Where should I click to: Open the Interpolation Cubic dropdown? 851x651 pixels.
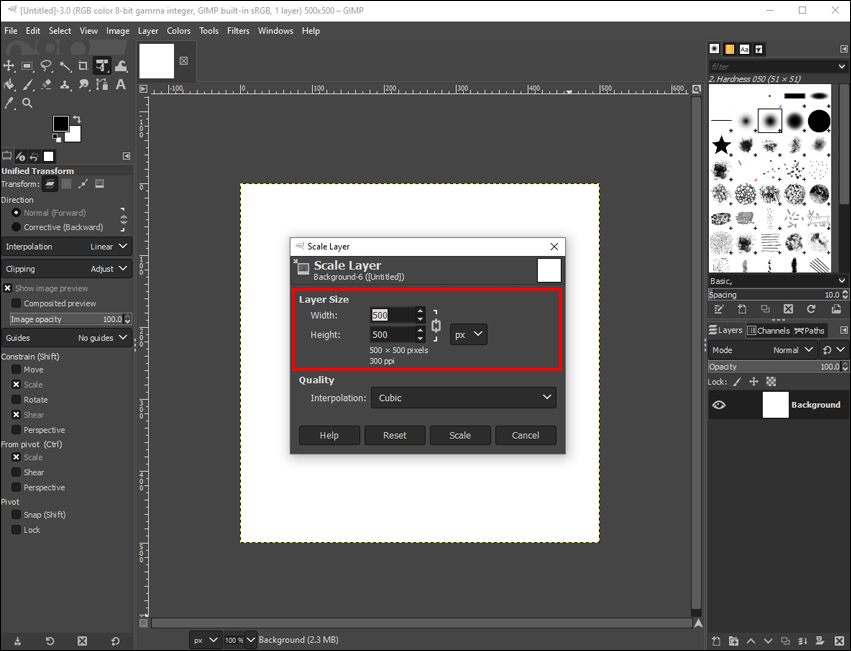click(463, 398)
